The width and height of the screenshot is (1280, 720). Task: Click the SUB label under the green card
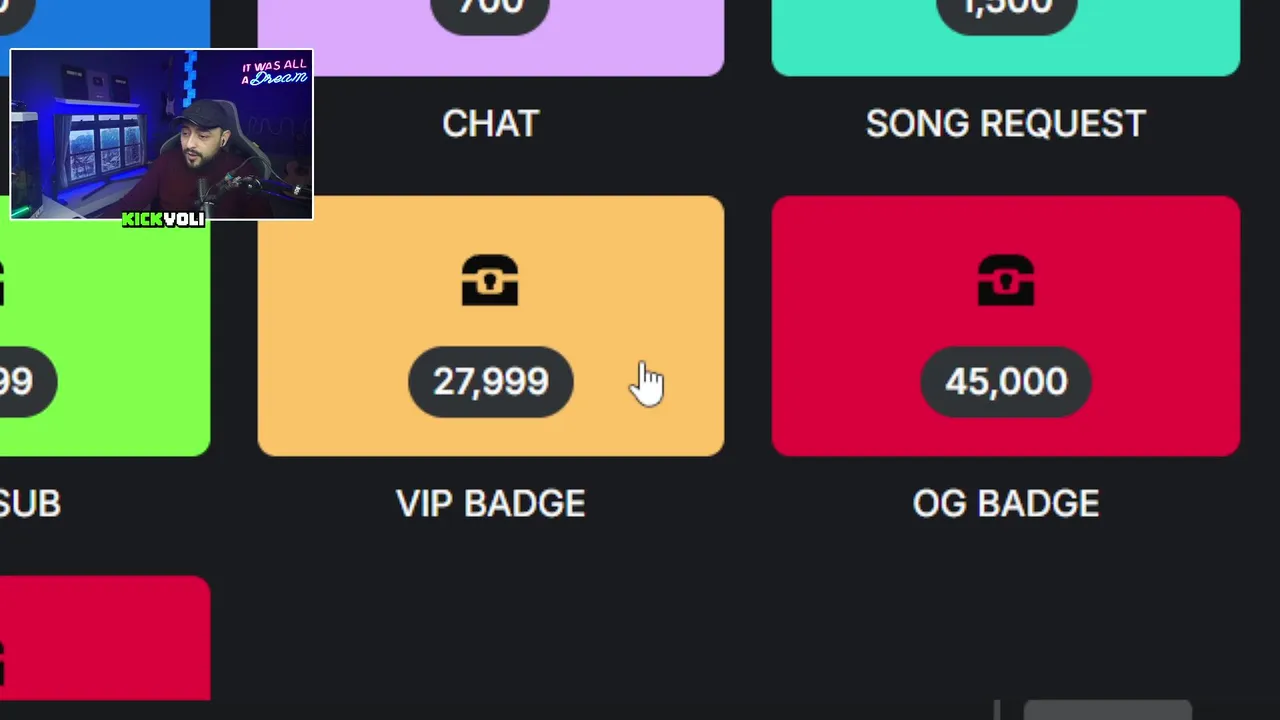coord(30,503)
